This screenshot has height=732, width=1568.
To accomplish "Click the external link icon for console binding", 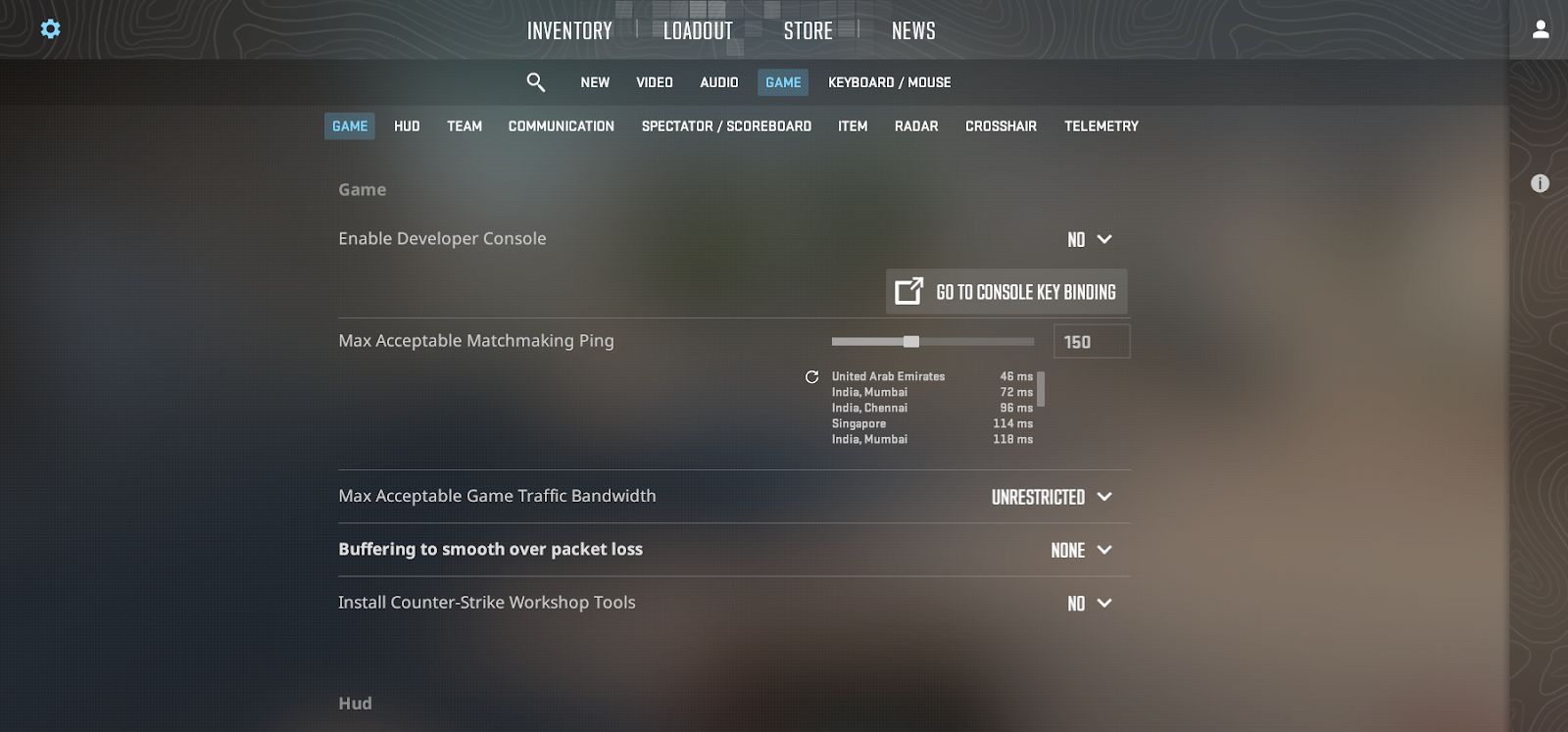I will point(909,291).
